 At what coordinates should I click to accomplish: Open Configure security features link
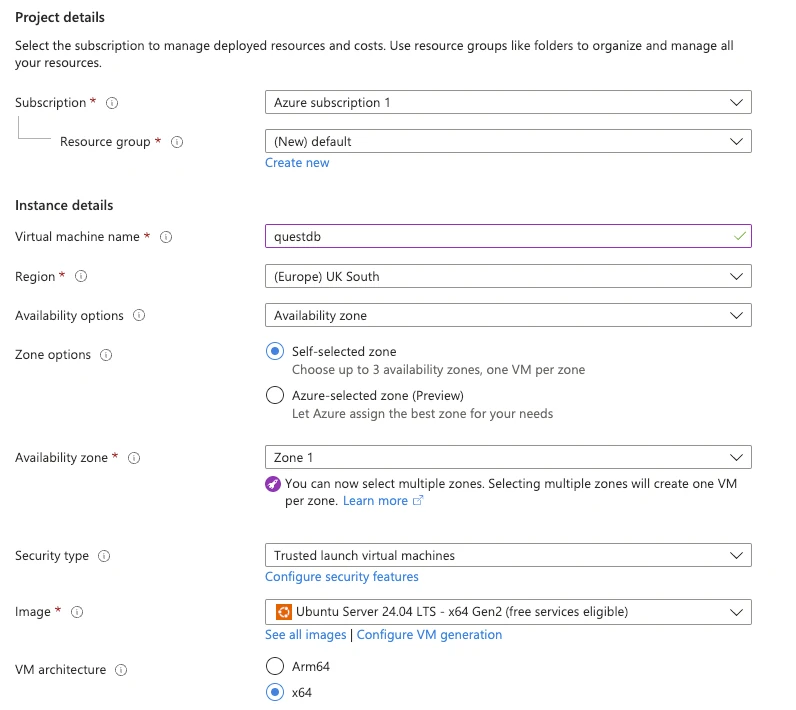coord(342,577)
